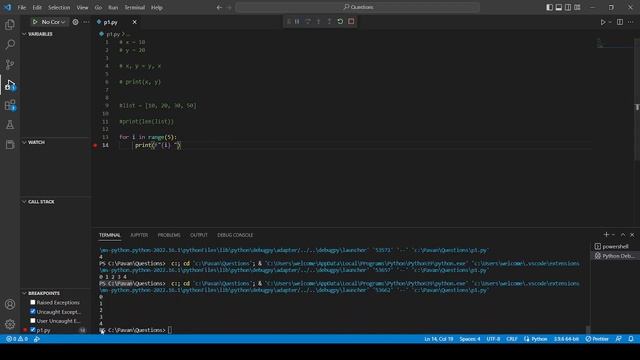Maximize the panel with the up chevron

(623, 235)
